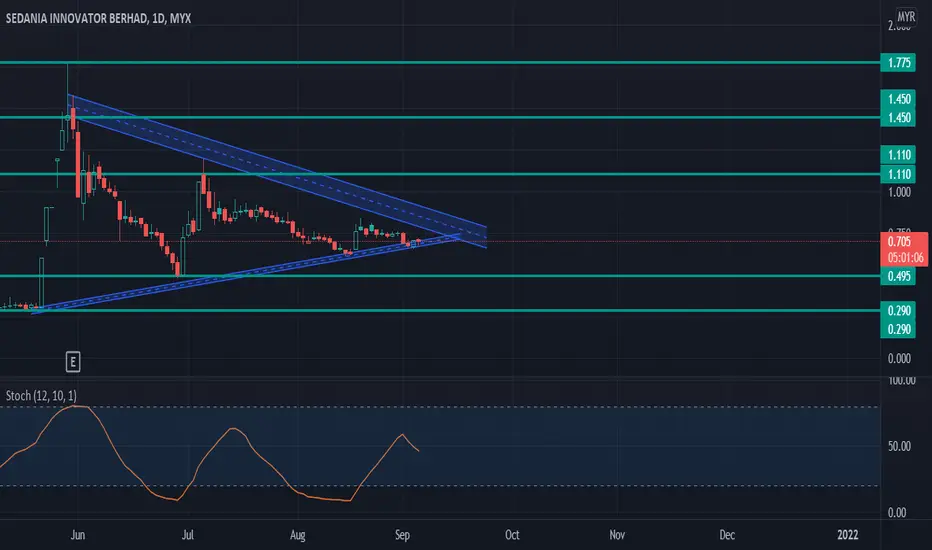932x550 pixels.
Task: Click the SEDANIA INNOVATOR BERHAD chart title
Action: tap(98, 18)
